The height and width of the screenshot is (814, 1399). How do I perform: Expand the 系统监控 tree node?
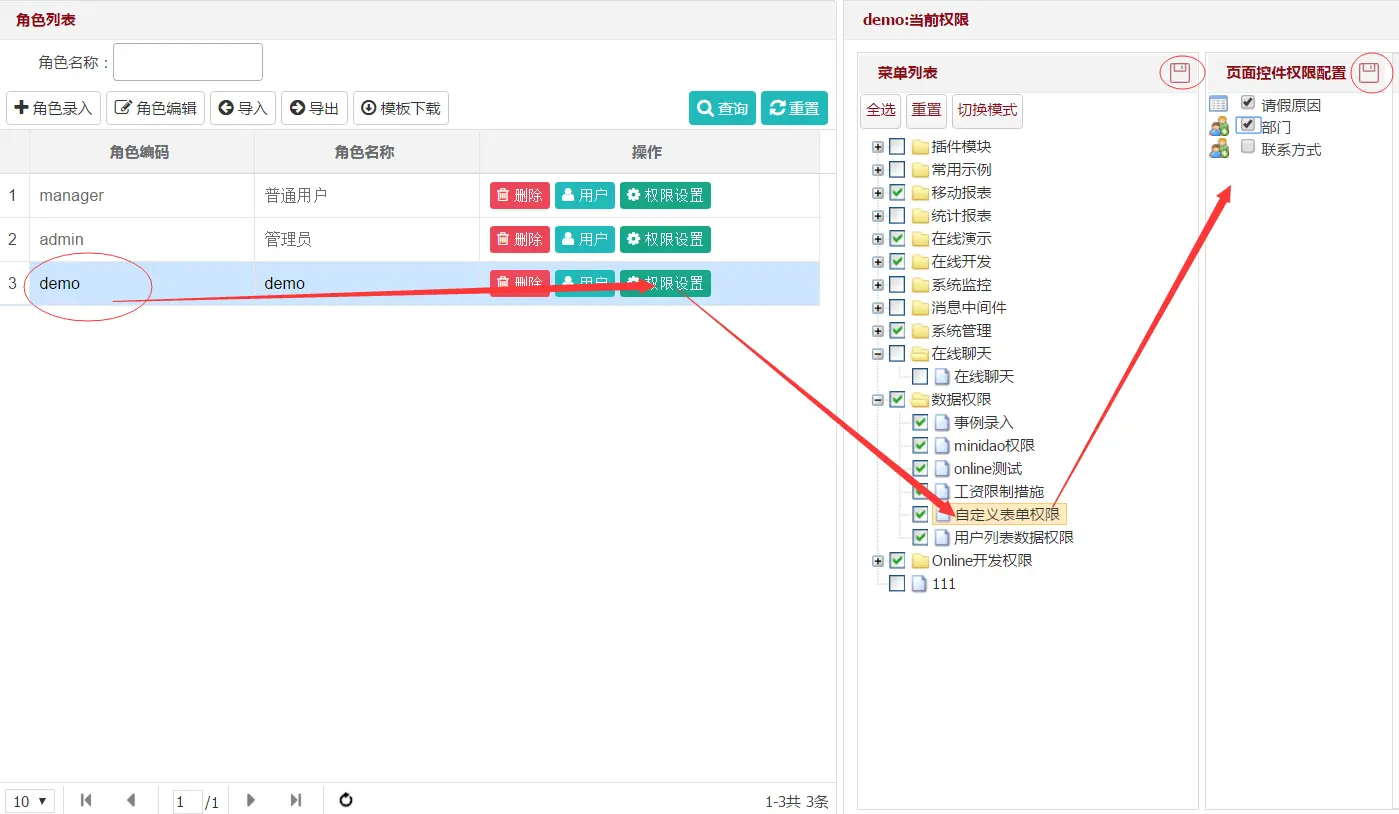coord(878,284)
